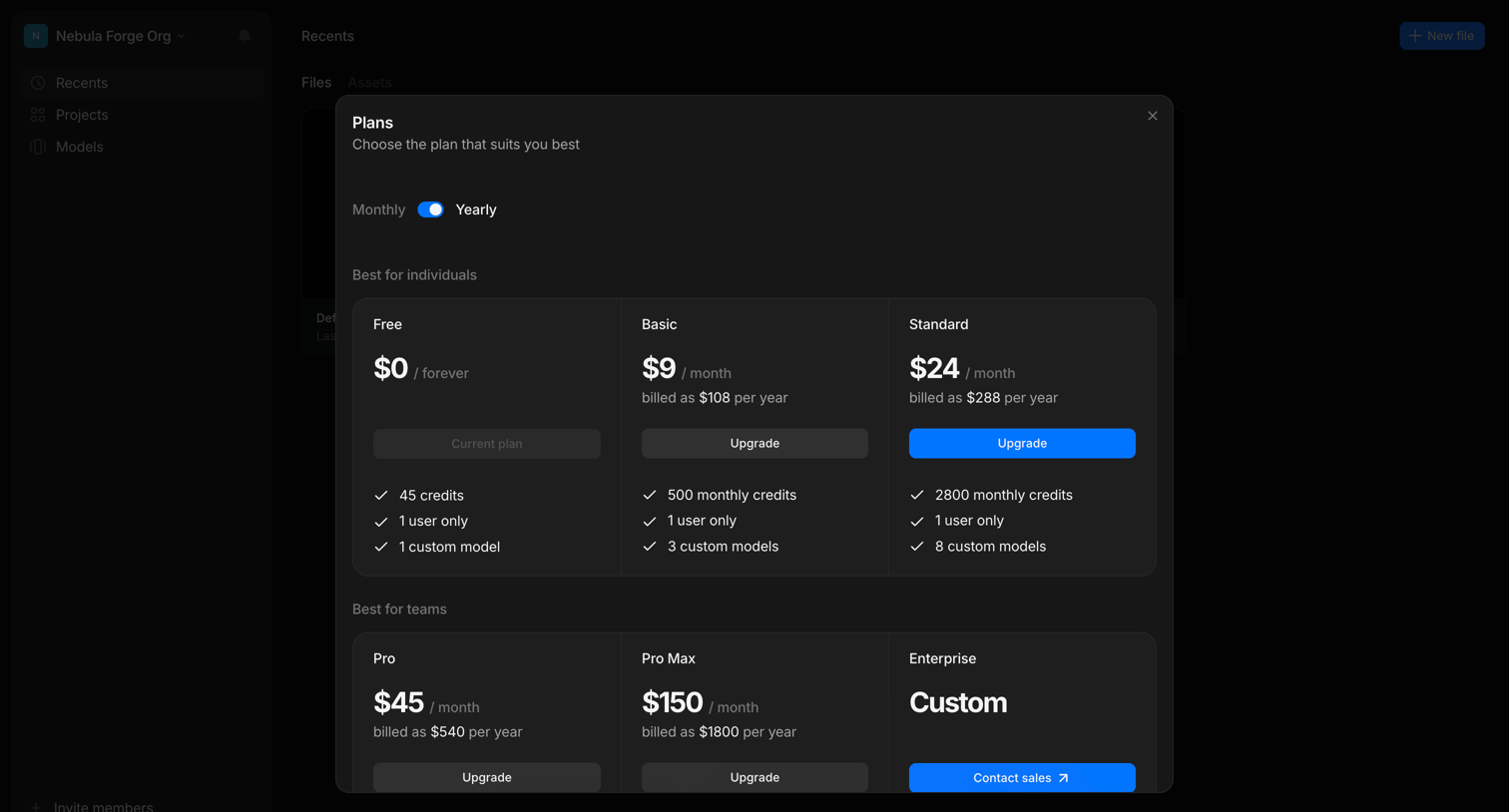Close the Plans dialog
Image resolution: width=1509 pixels, height=812 pixels.
click(x=1153, y=116)
